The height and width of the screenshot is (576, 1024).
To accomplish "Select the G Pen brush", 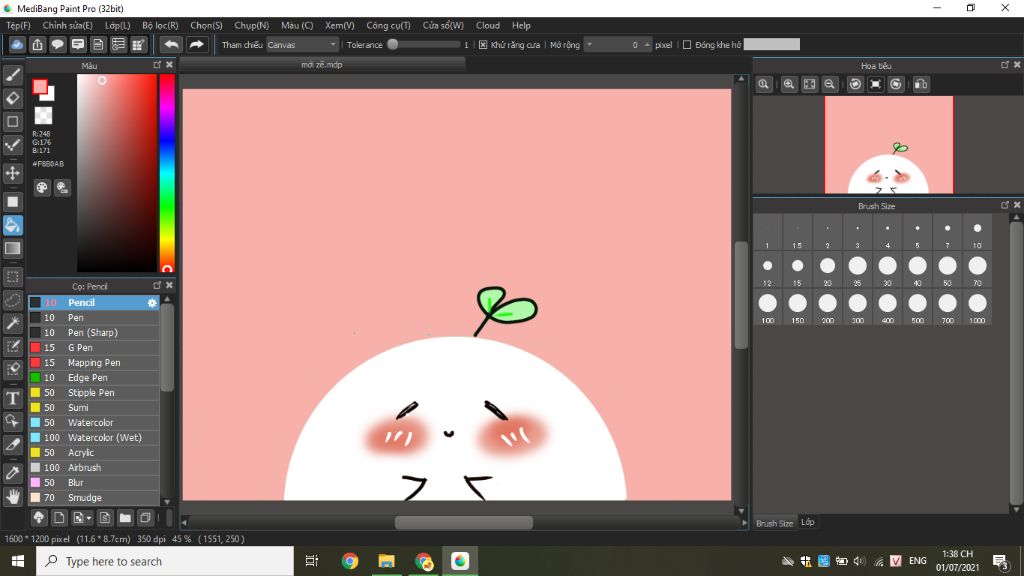I will point(93,347).
